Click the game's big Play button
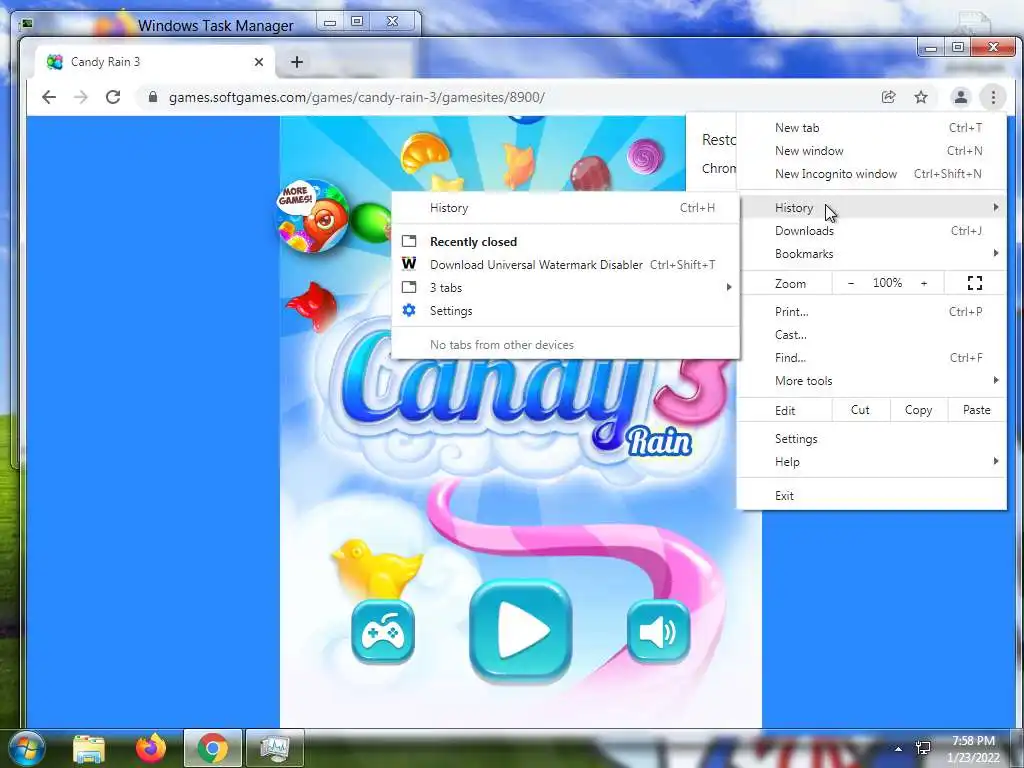Screen dimensions: 1024x768 point(520,631)
